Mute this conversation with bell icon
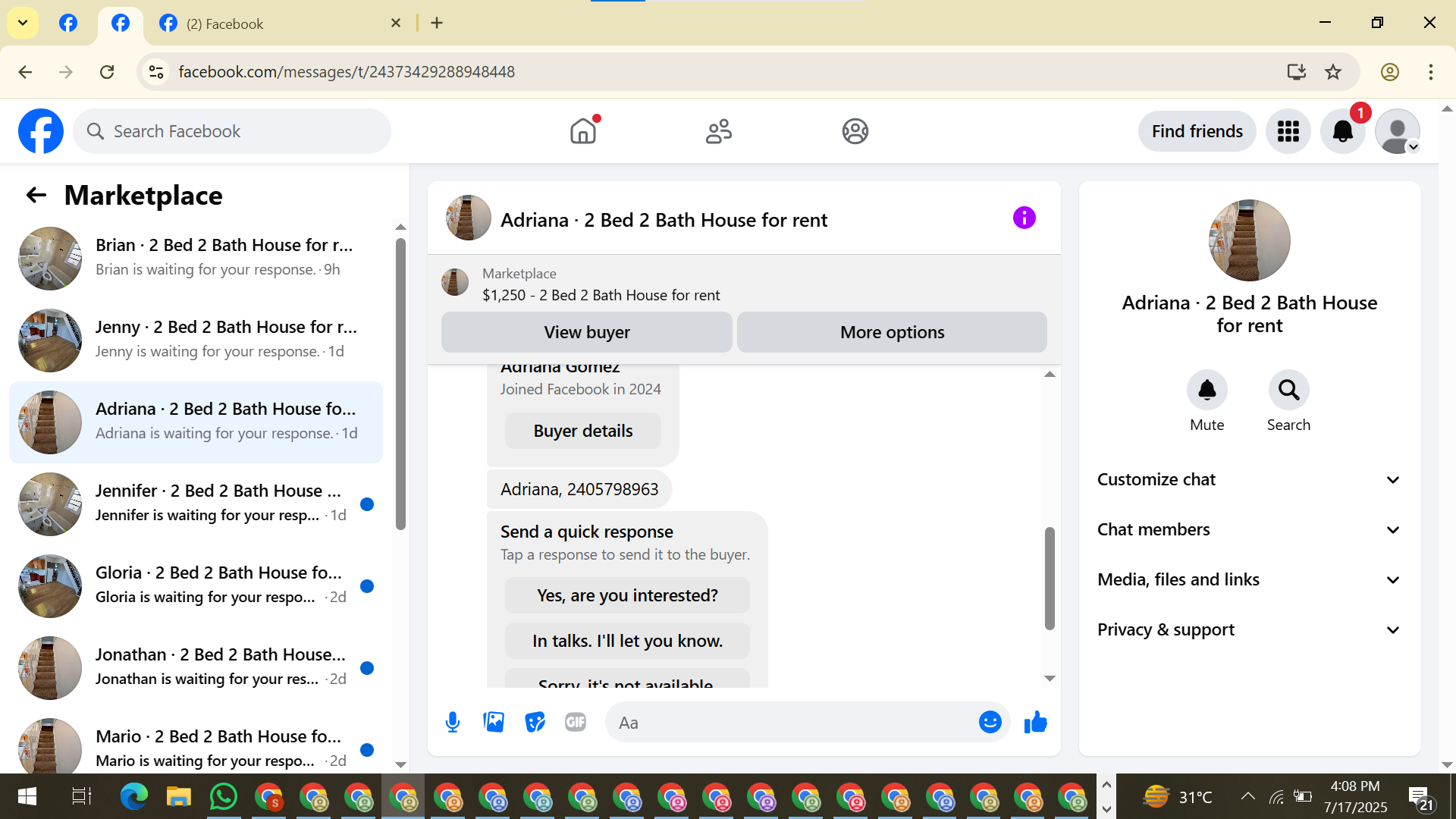This screenshot has width=1456, height=819. pyautogui.click(x=1207, y=390)
